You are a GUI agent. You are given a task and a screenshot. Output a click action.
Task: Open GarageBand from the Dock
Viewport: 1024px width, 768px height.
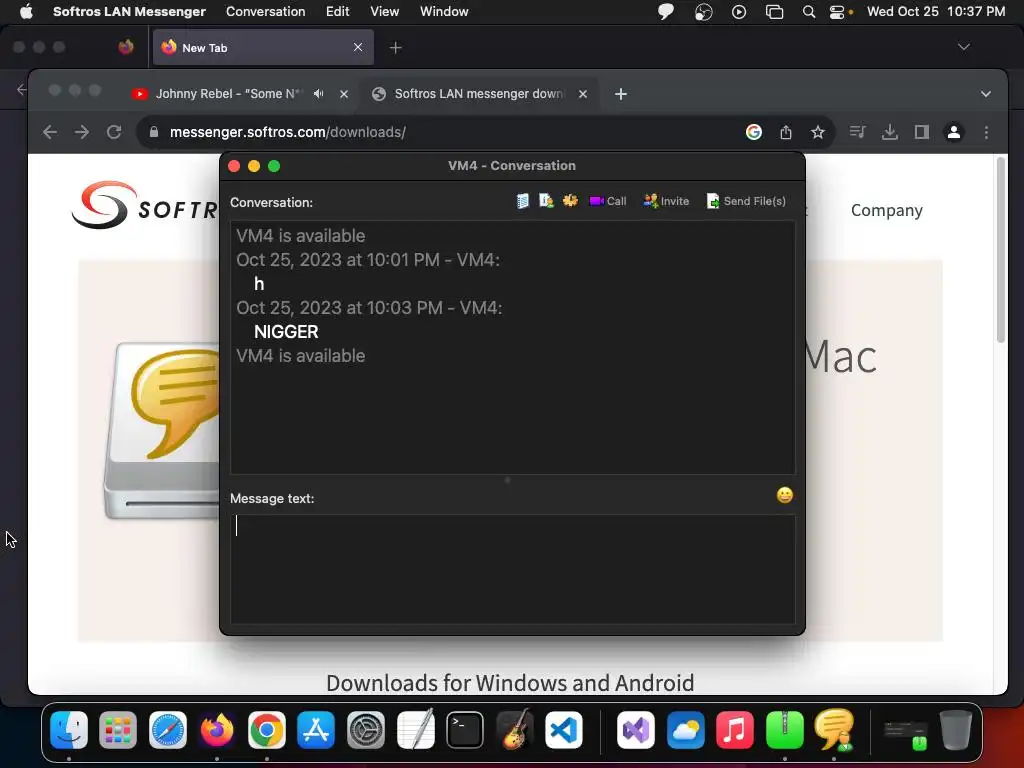[x=514, y=730]
